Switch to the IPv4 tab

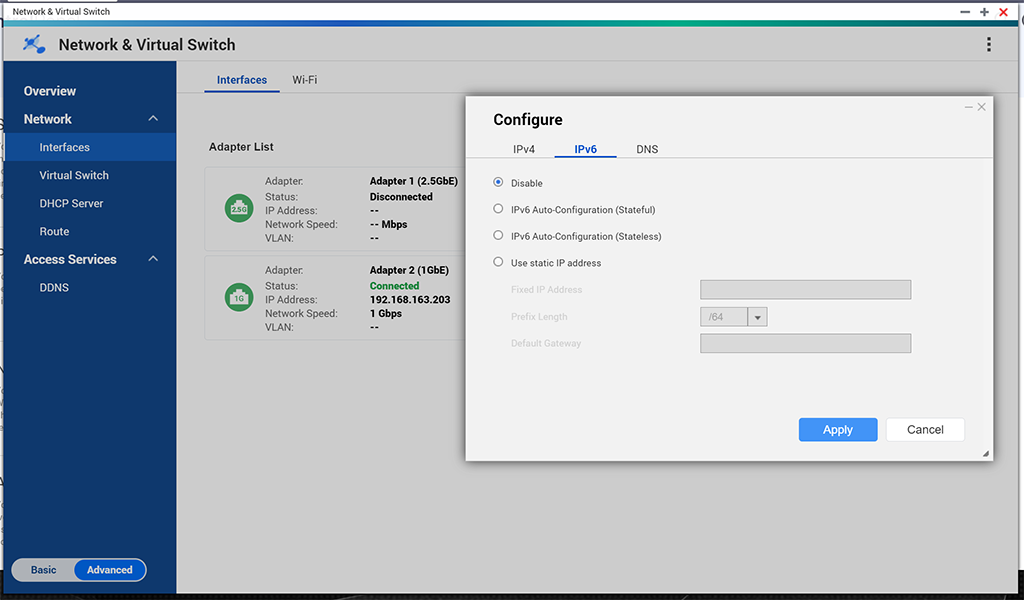point(524,149)
